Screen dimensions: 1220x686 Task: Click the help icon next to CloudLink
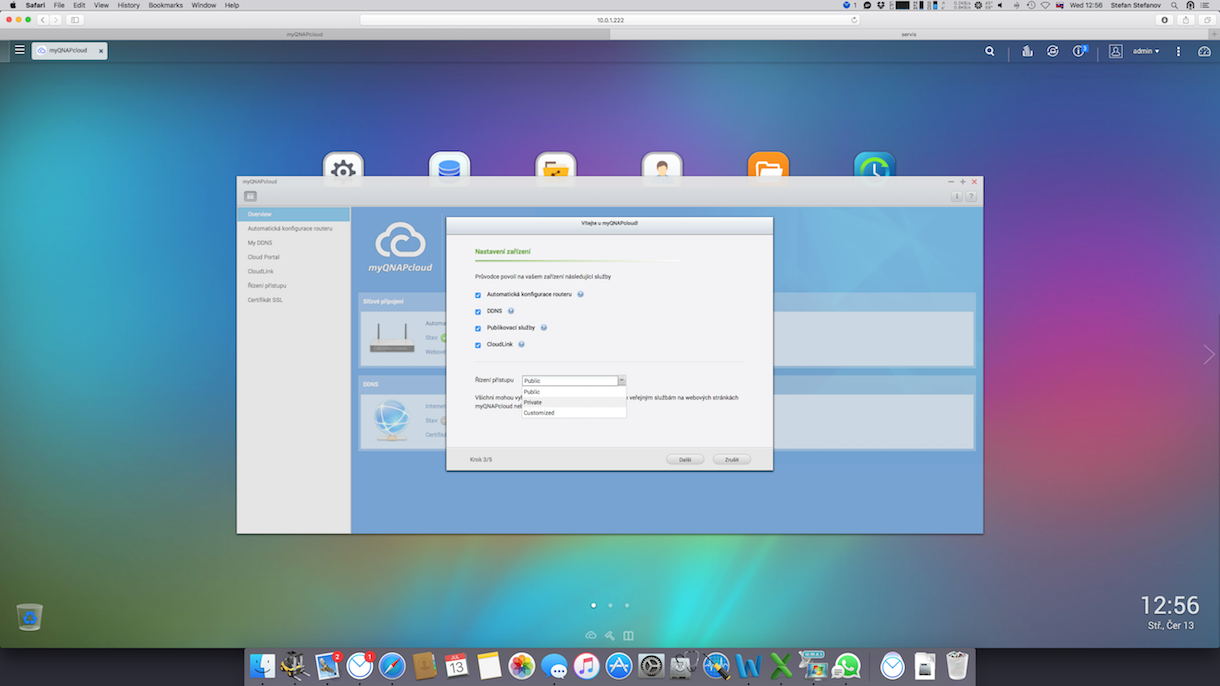(521, 344)
